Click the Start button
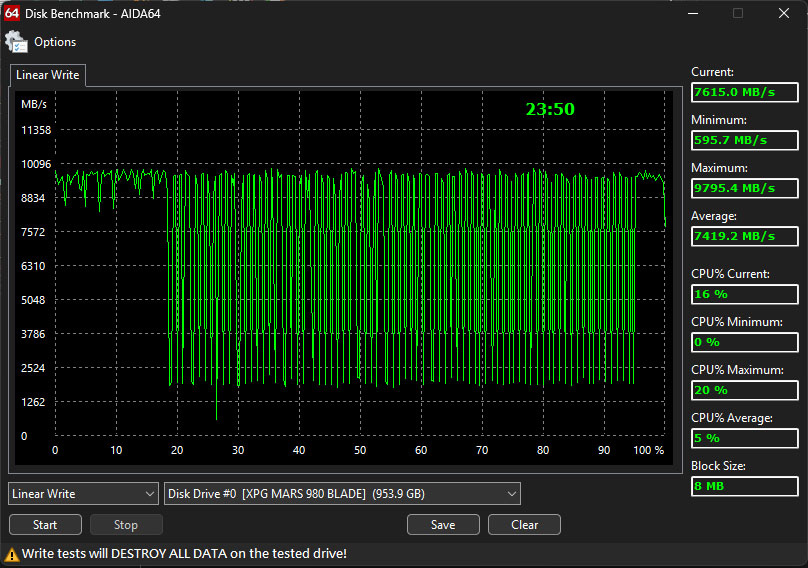 tap(45, 525)
